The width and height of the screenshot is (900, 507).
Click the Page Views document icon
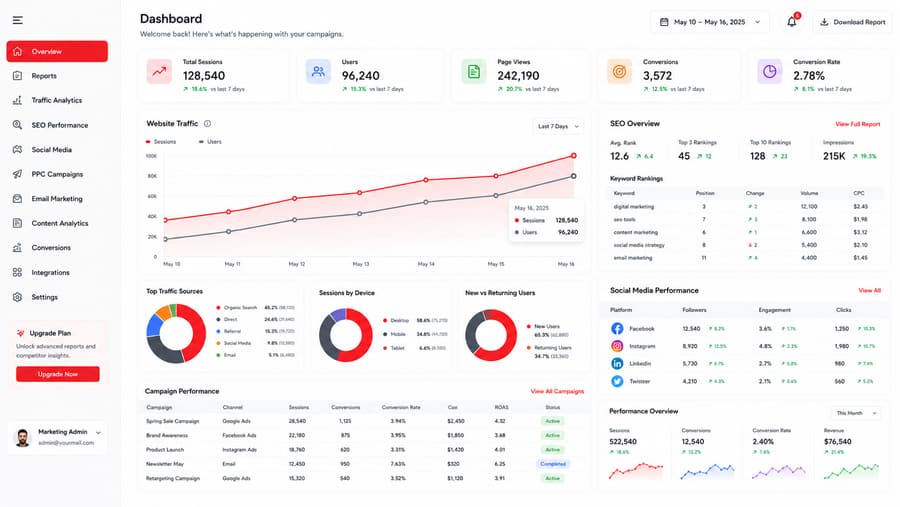coord(474,72)
